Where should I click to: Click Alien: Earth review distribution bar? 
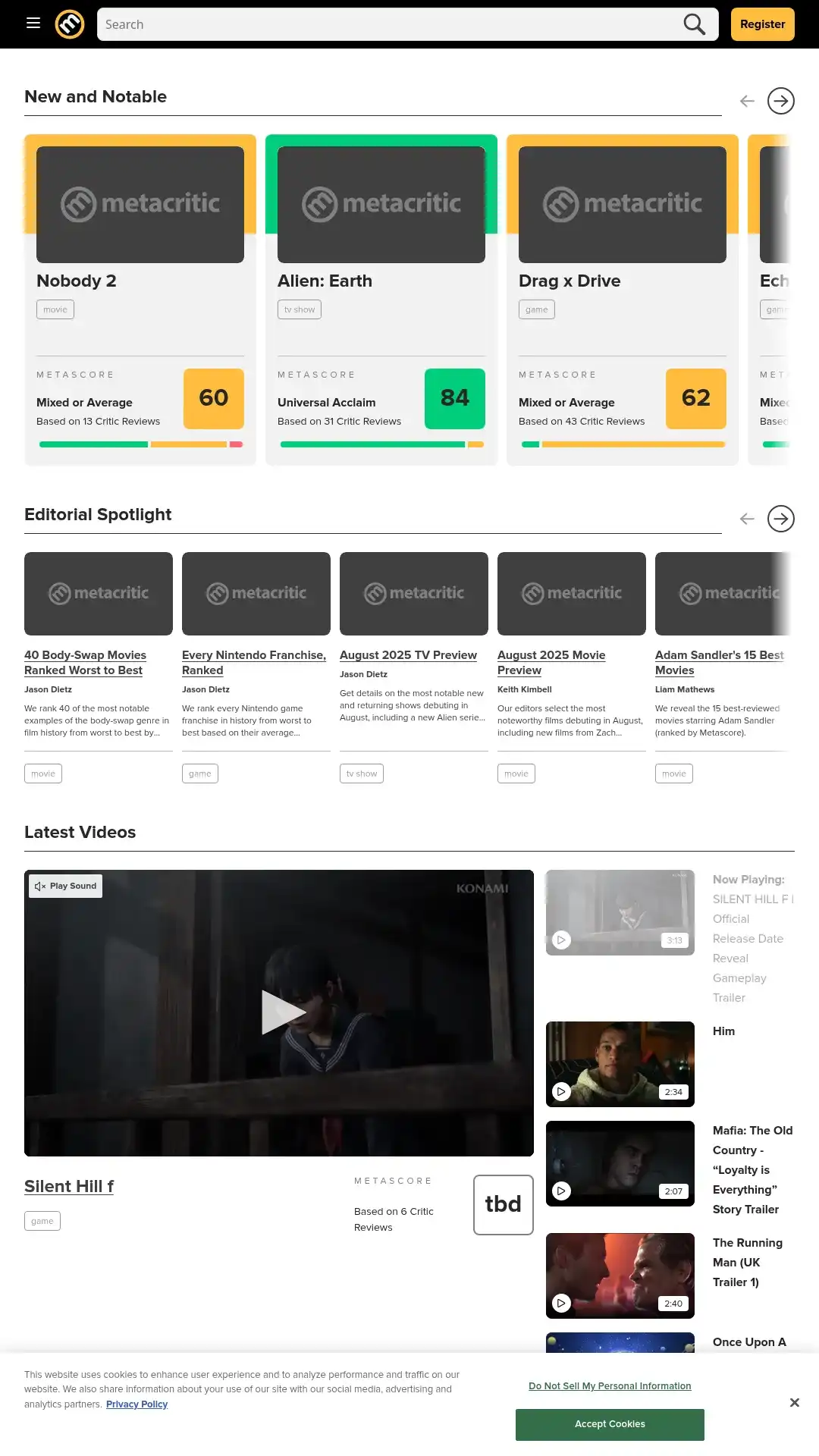pos(381,444)
